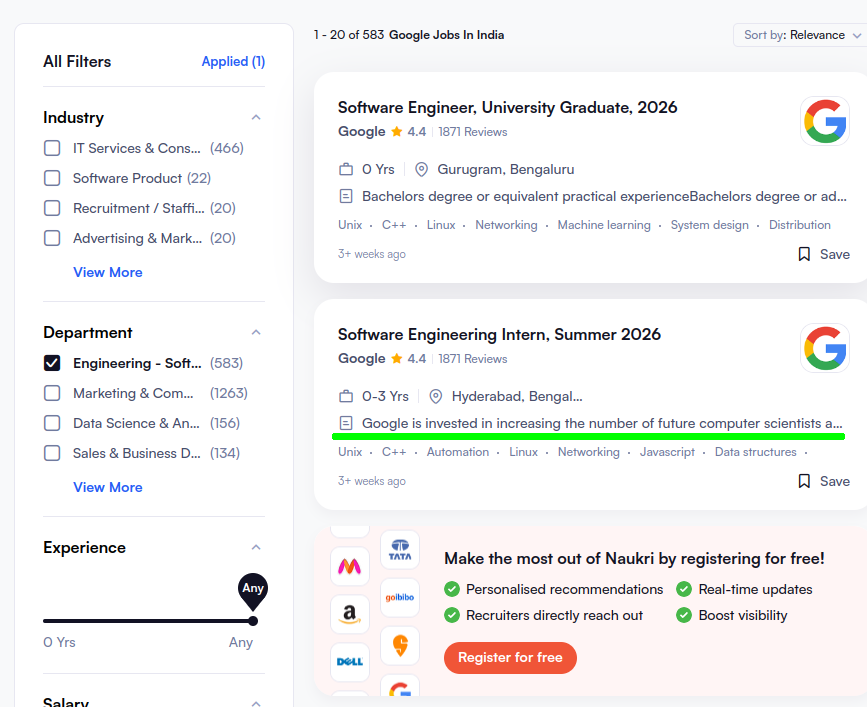The image size is (867, 707).
Task: Click Register for free button
Action: [510, 657]
